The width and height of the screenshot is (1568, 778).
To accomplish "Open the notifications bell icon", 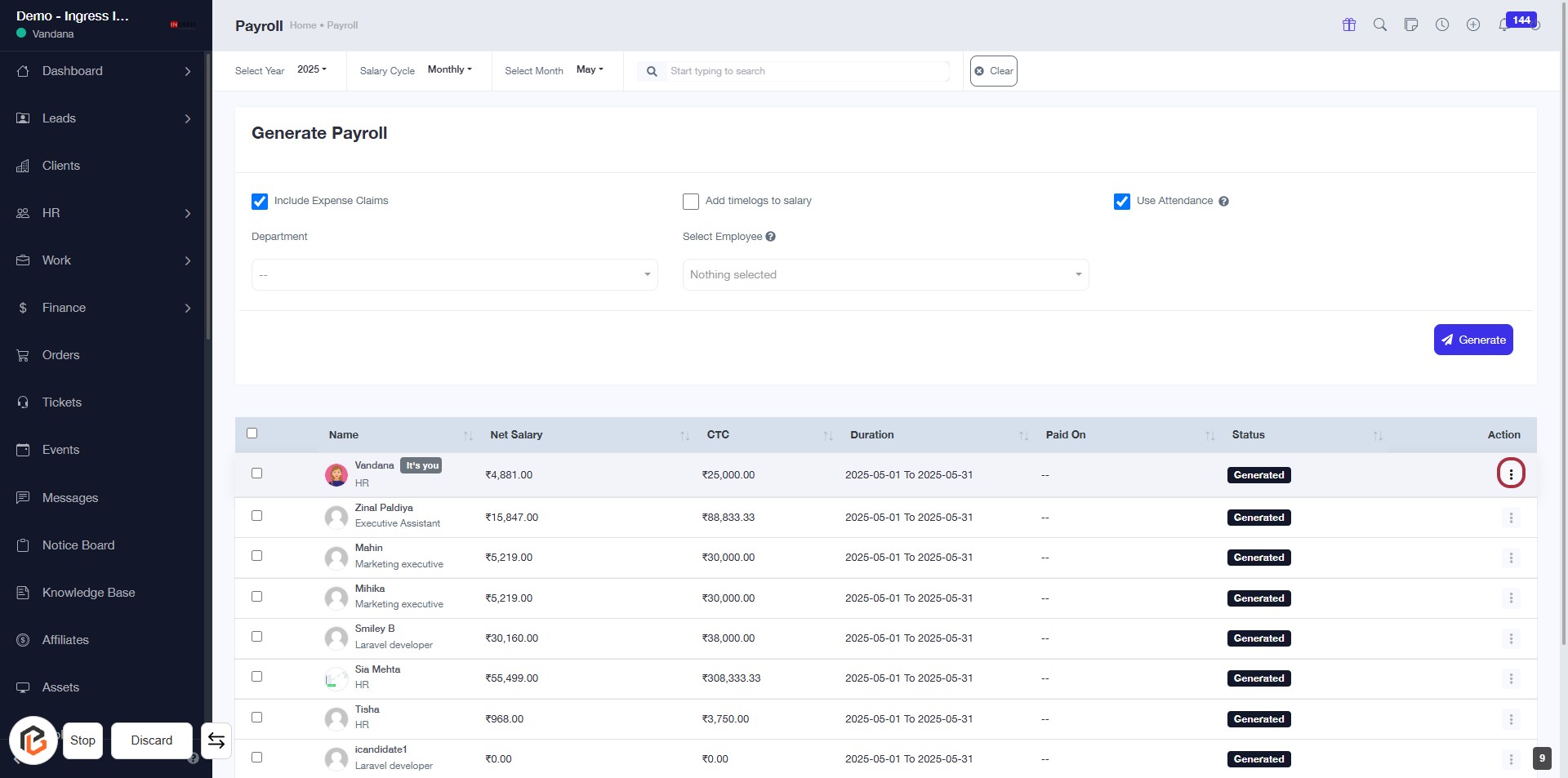I will click(1503, 25).
